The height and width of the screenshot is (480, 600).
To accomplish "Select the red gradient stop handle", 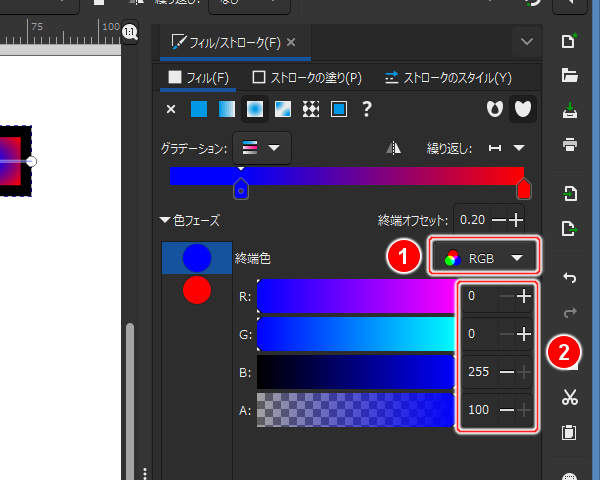I will click(x=523, y=189).
